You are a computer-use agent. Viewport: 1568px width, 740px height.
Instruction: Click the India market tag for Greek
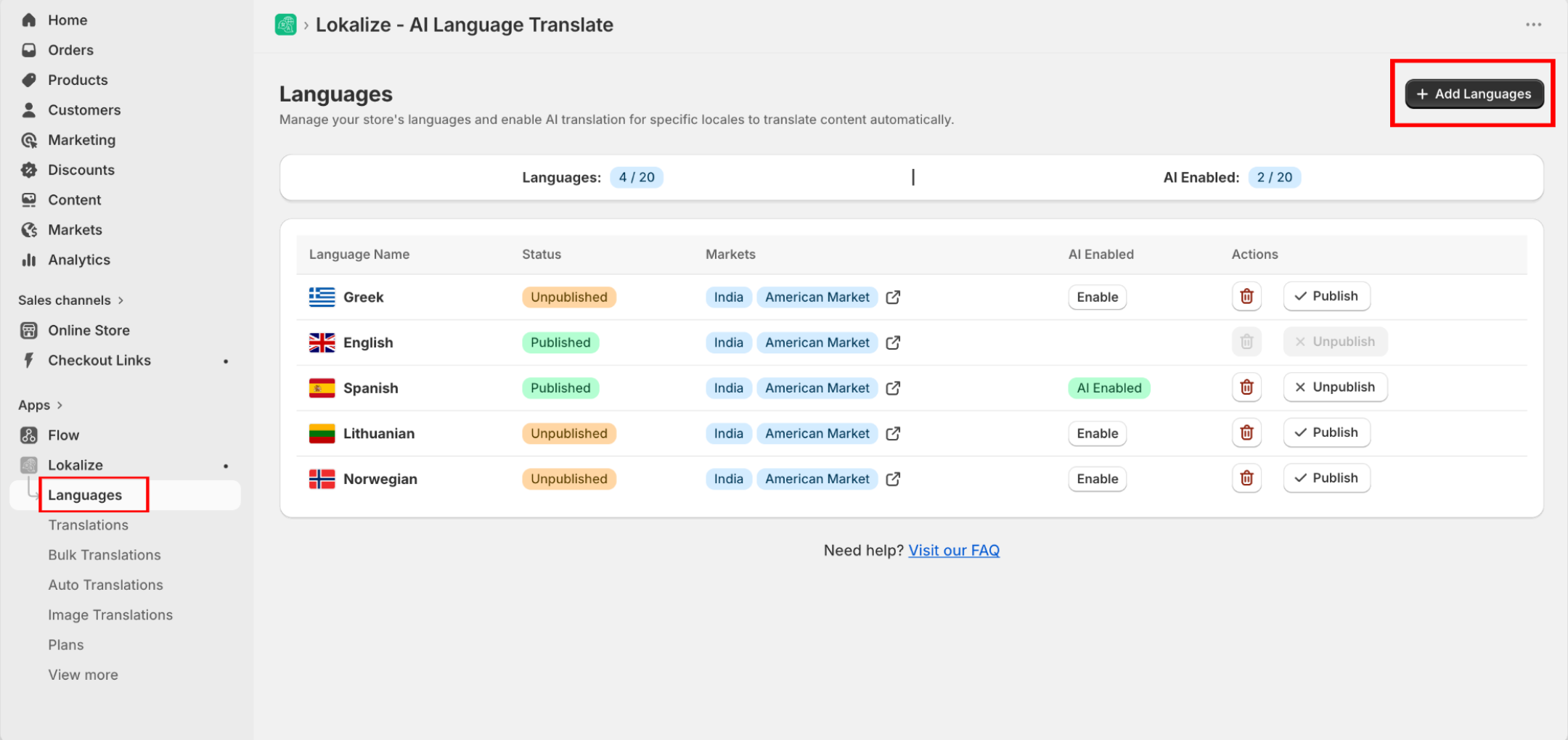pos(728,297)
